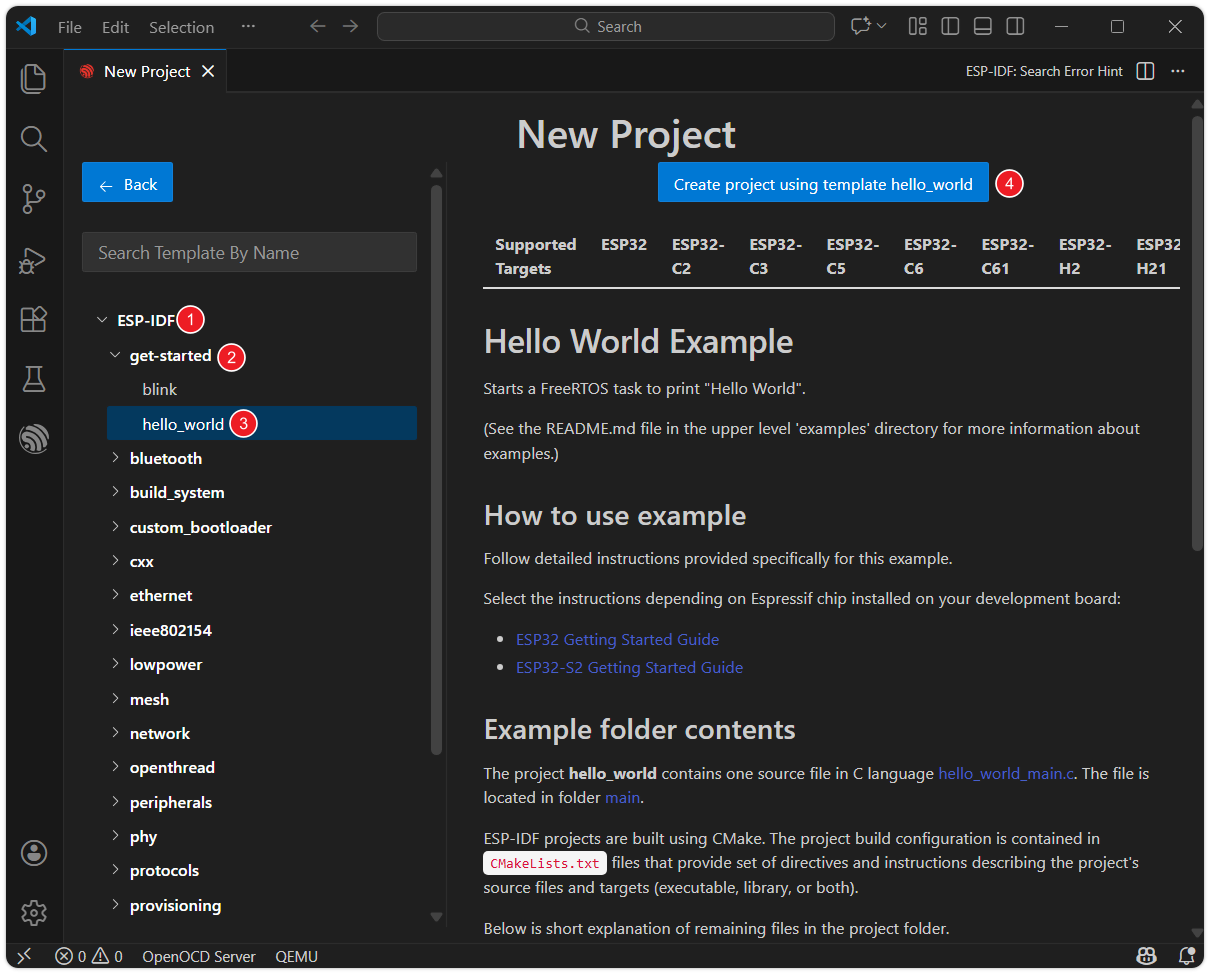Open the Source Control view

[x=34, y=199]
